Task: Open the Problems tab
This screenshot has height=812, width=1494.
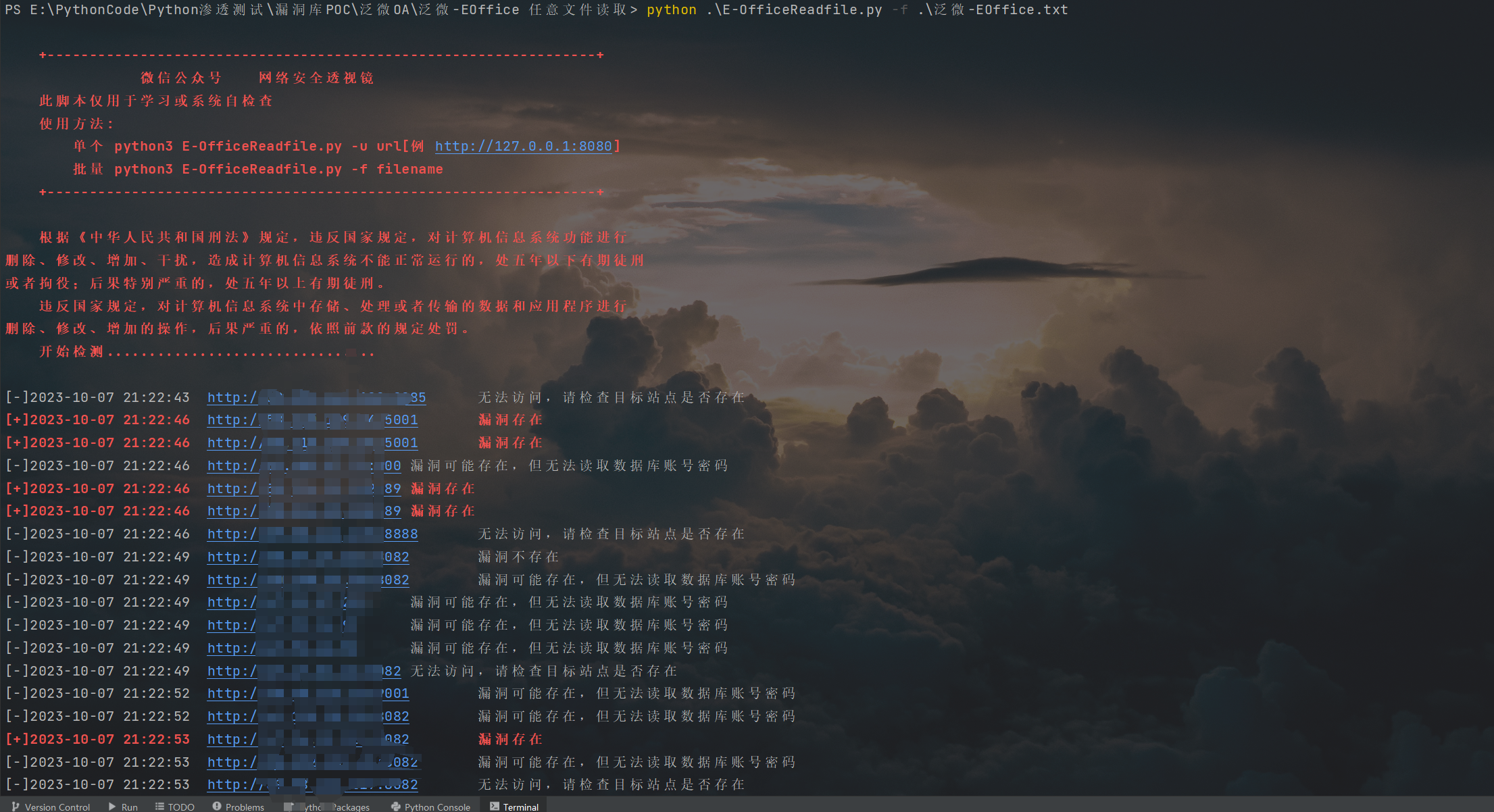Action: click(238, 807)
